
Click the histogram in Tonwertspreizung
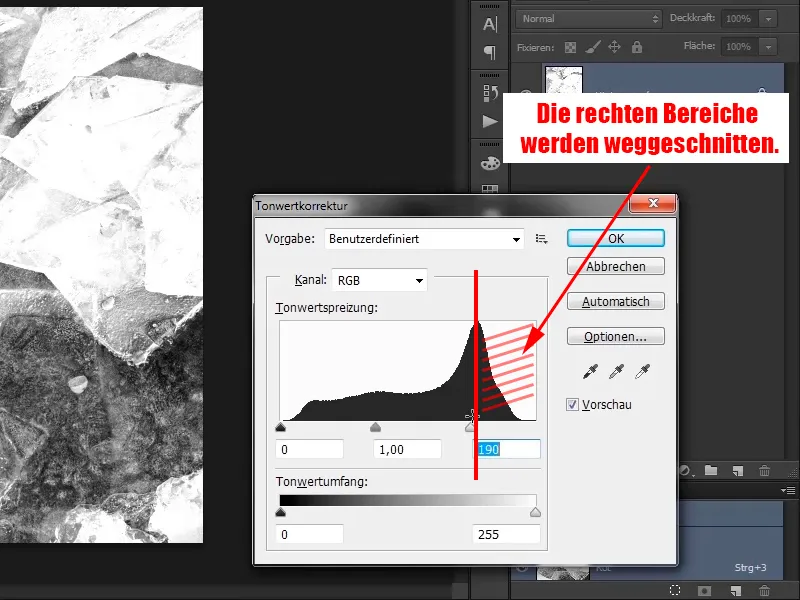(408, 370)
